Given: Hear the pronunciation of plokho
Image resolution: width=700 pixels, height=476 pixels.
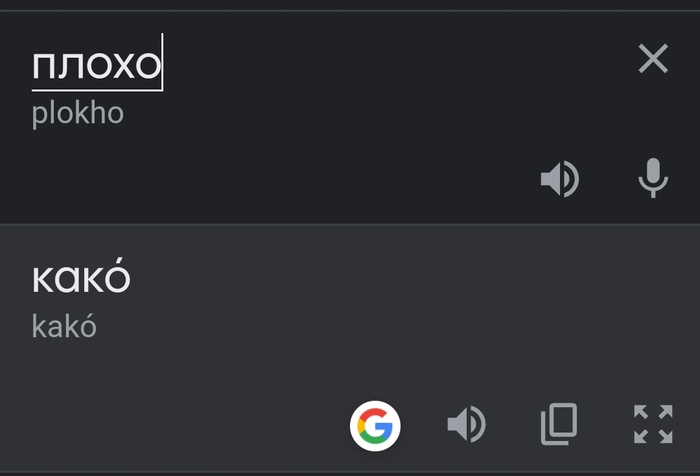Looking at the screenshot, I should [560, 180].
